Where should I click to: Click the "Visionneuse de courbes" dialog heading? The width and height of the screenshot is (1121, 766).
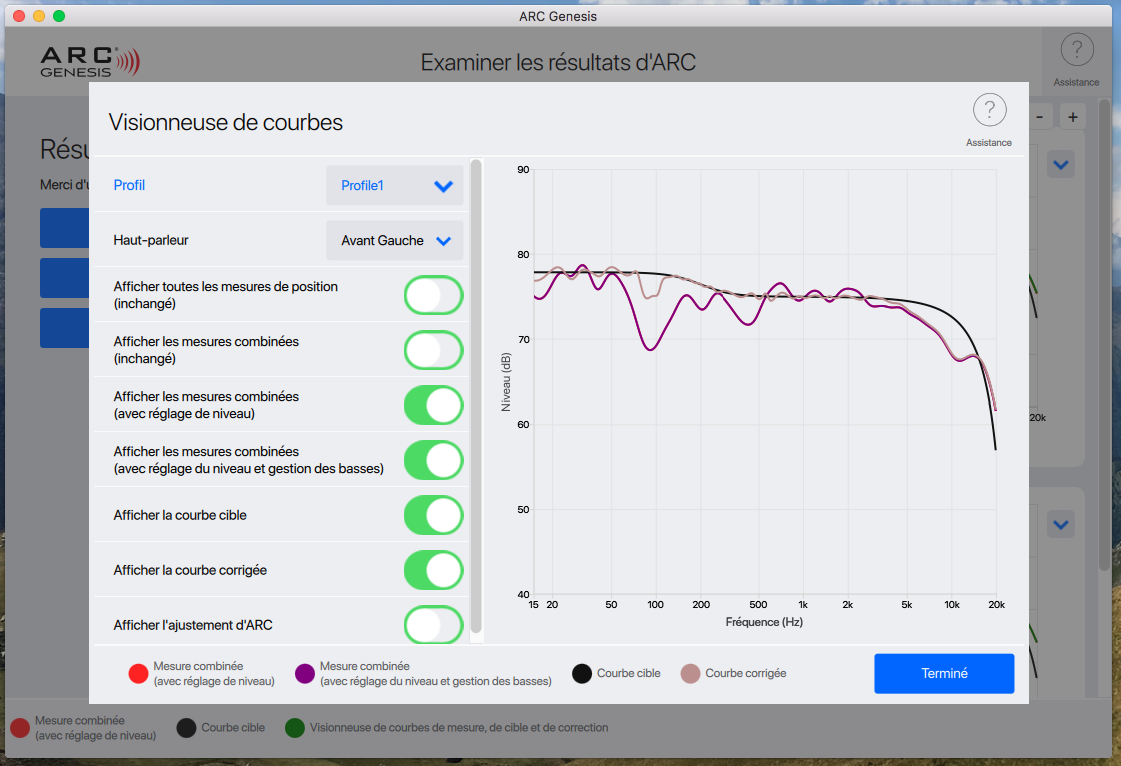[226, 122]
